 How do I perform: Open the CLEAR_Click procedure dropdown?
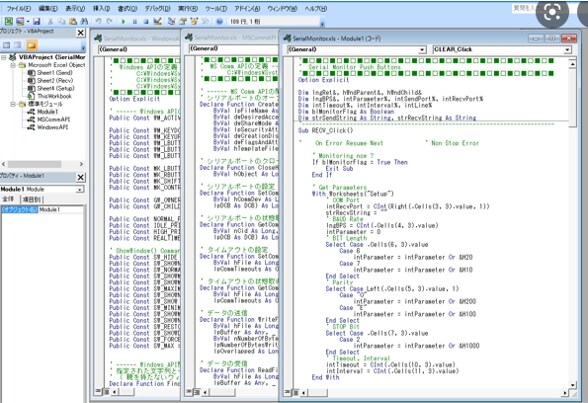[567, 49]
